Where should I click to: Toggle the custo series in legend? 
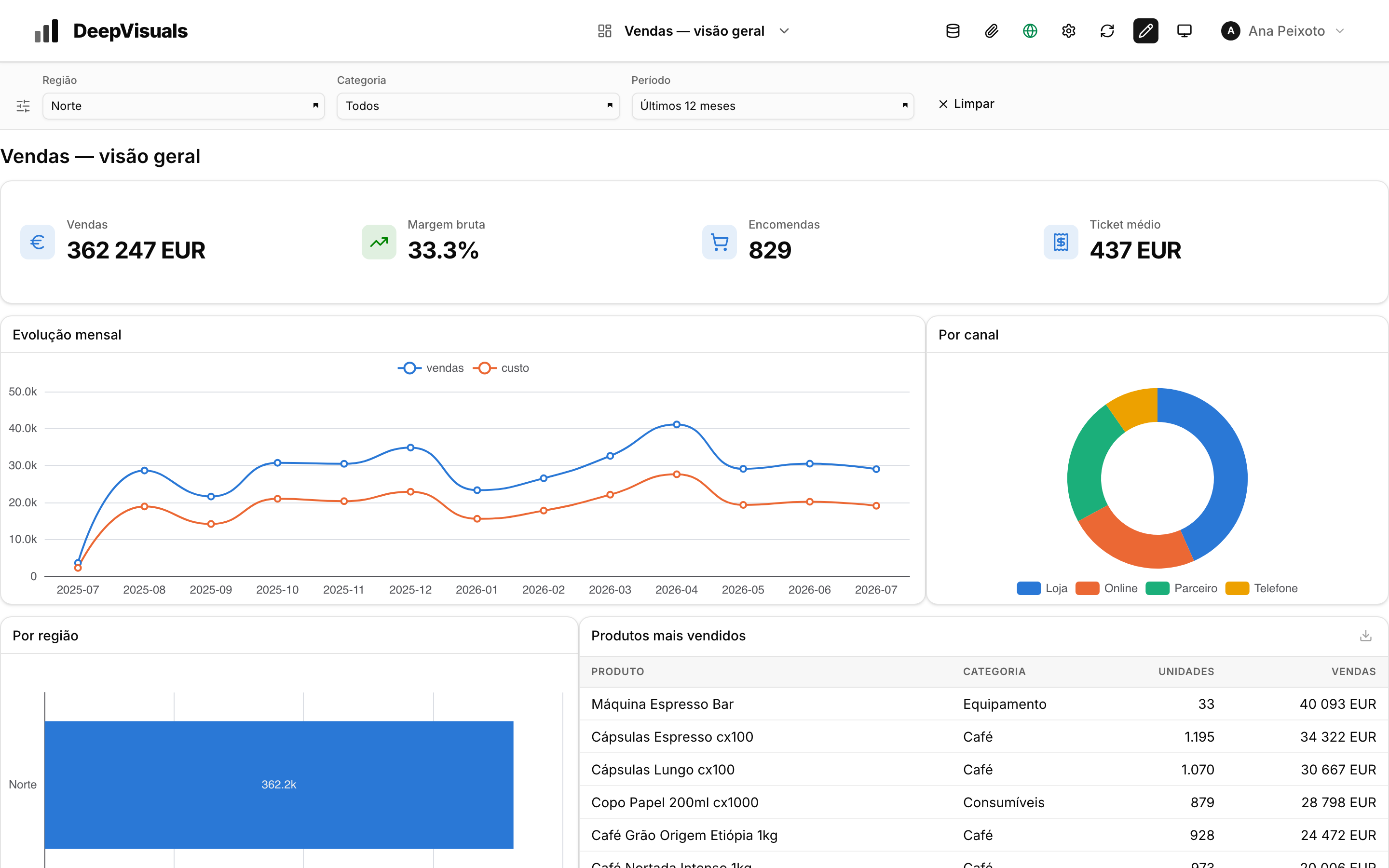click(x=501, y=368)
